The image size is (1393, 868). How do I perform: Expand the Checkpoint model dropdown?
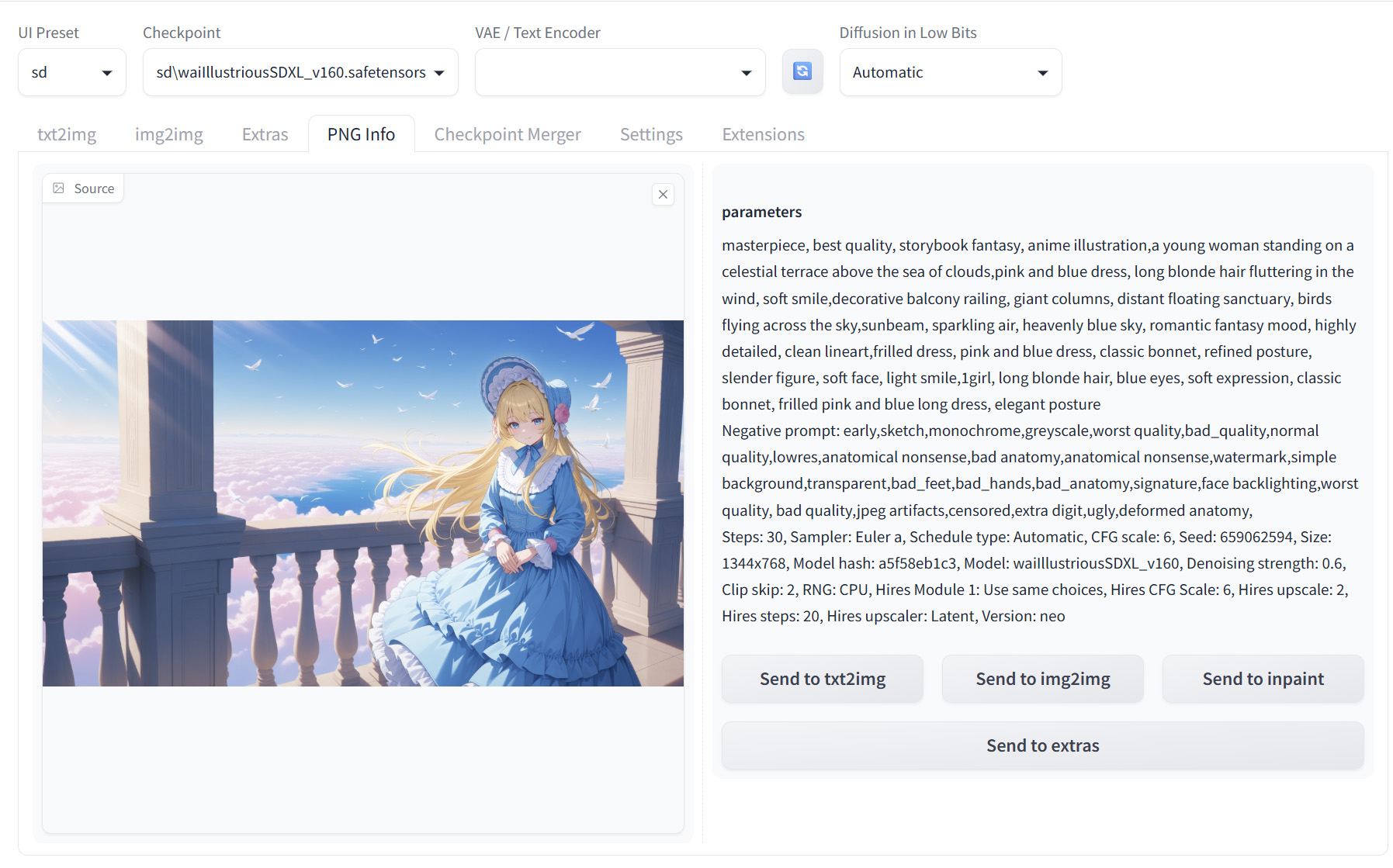click(300, 72)
